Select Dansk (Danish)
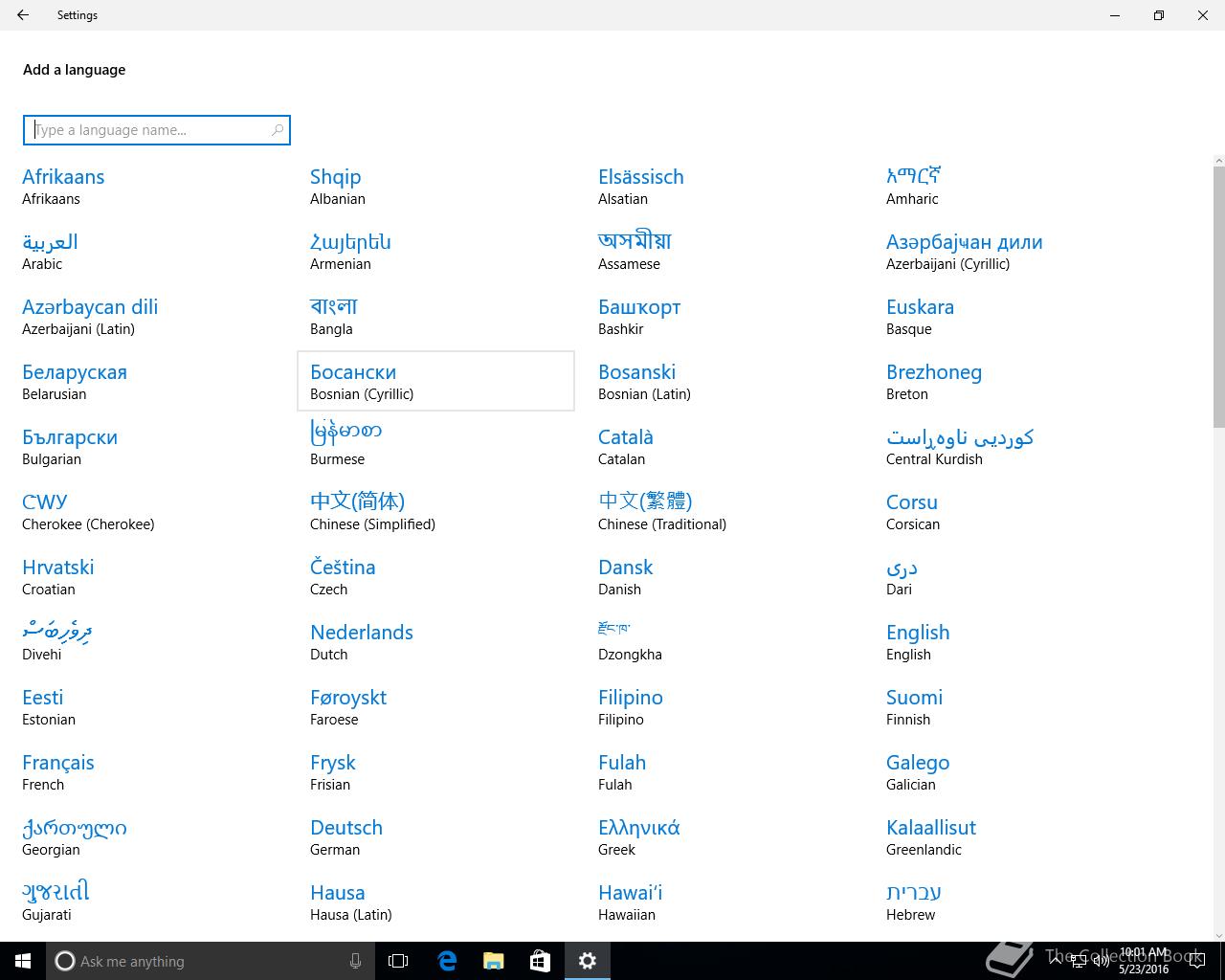 pos(724,576)
